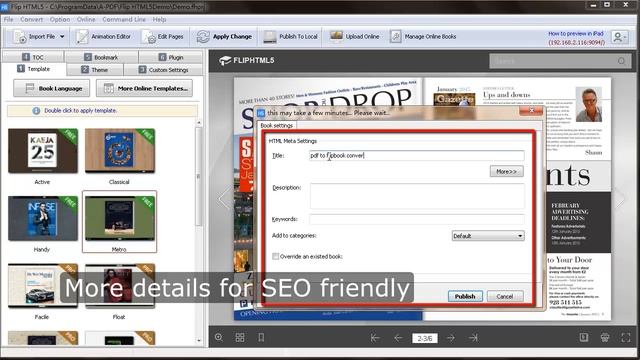Click the Keywords input field
The image size is (640, 360).
click(417, 219)
